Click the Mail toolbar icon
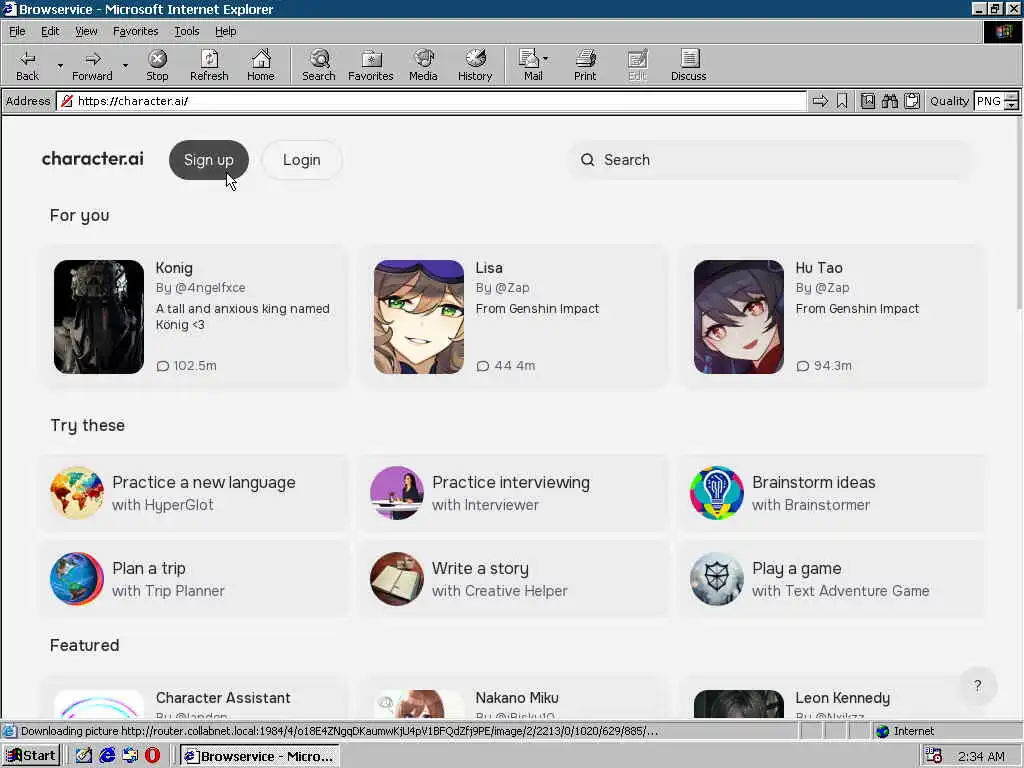The image size is (1024, 768). (x=530, y=65)
